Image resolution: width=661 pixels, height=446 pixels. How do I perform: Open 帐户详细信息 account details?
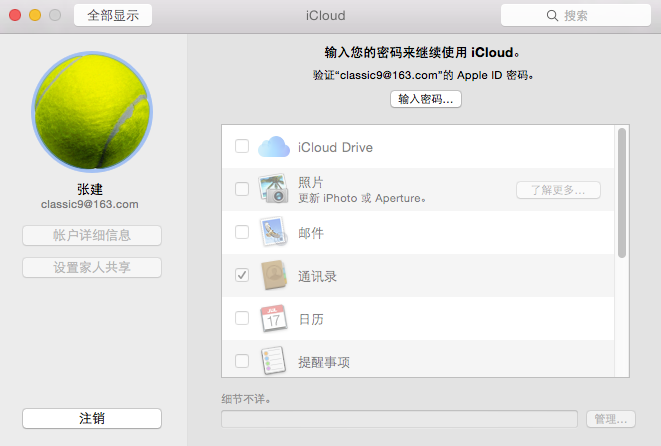92,235
